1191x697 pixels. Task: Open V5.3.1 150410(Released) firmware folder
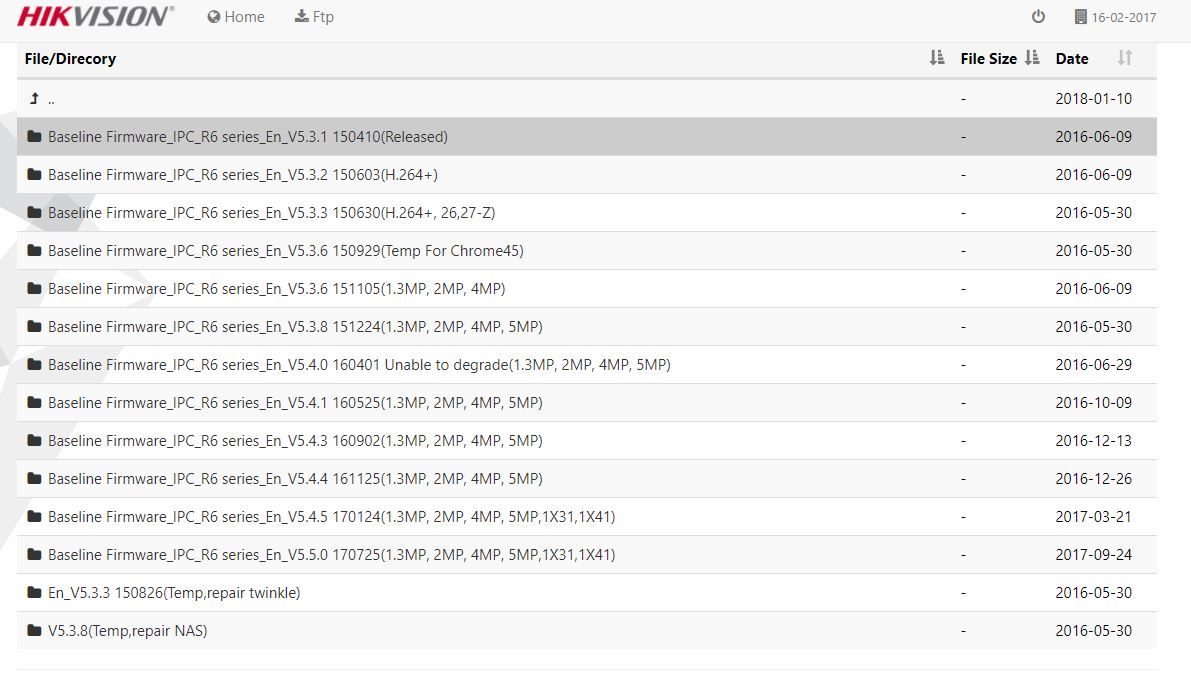[247, 137]
